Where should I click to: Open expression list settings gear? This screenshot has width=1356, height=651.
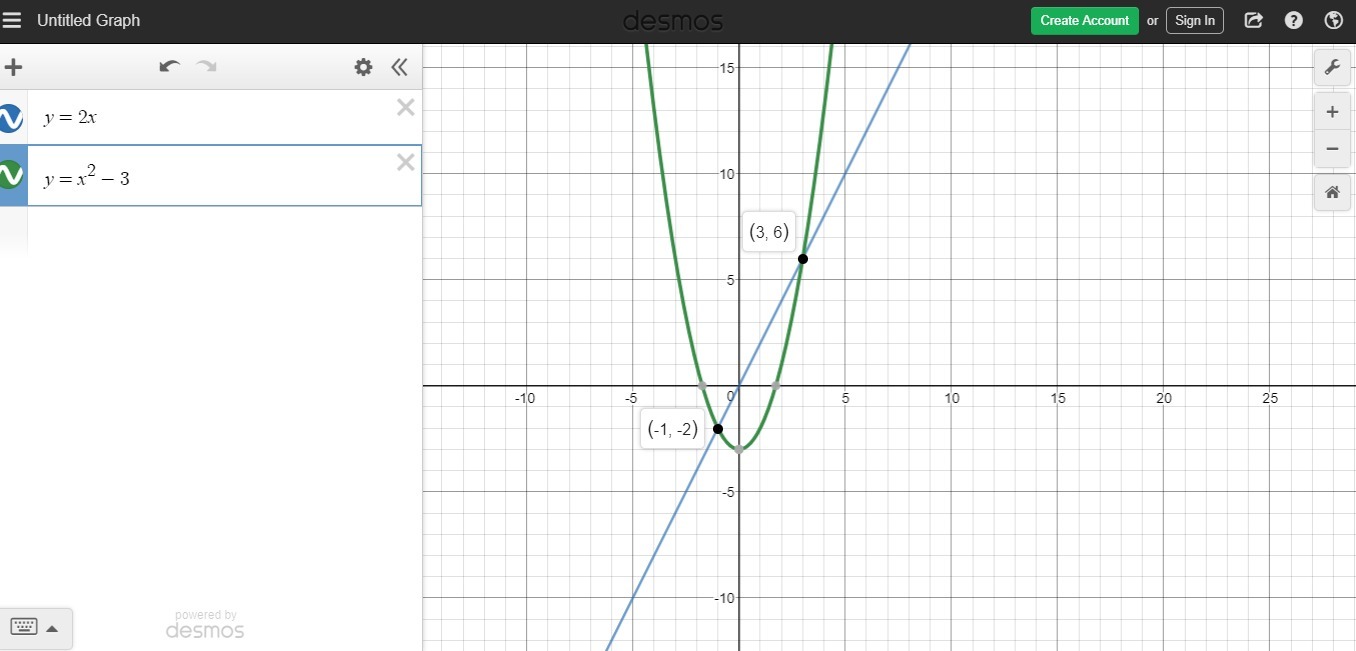[x=363, y=67]
